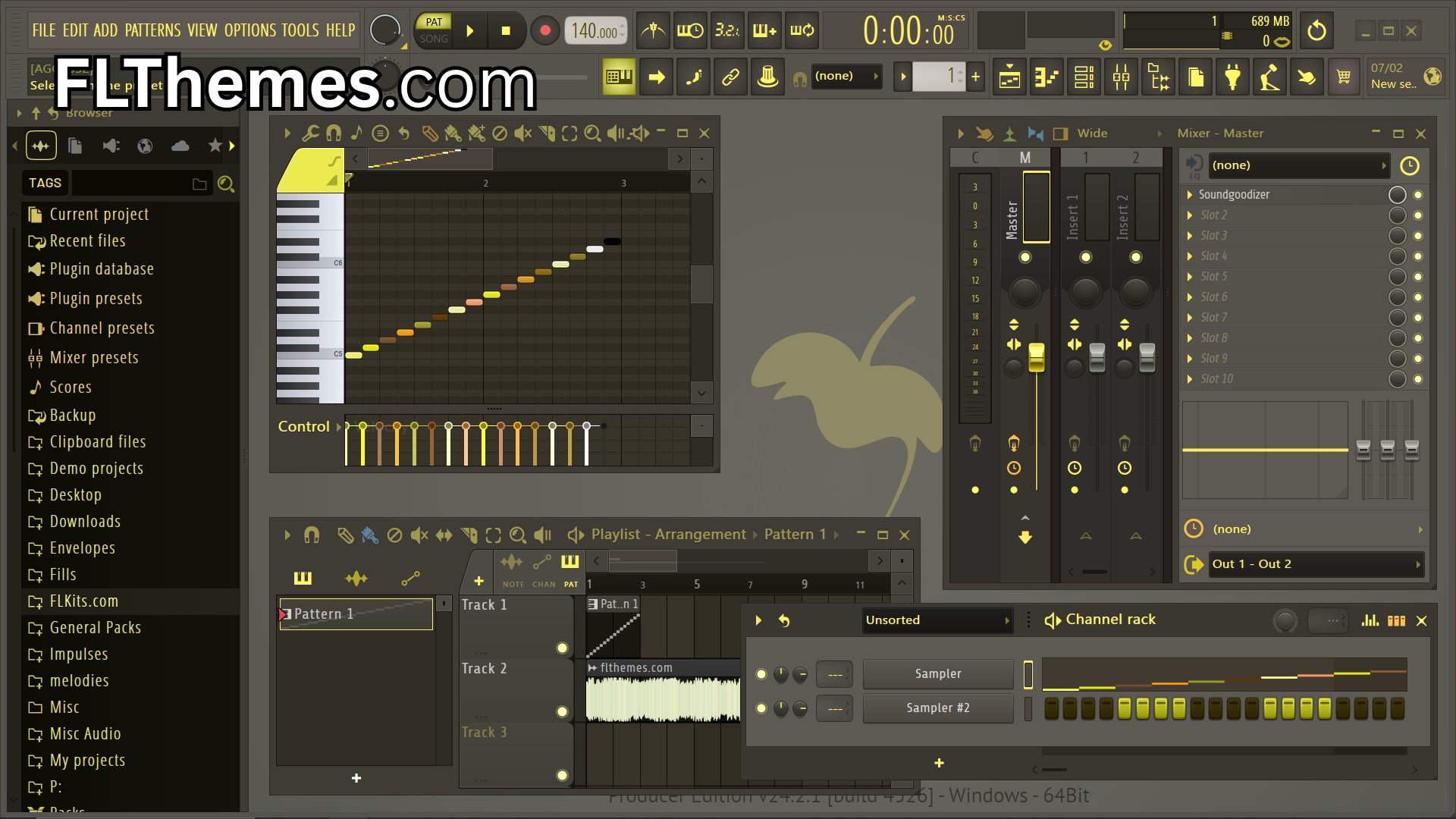Toggle typing keyboard to piano icon
This screenshot has width=1456, height=819.
[x=619, y=77]
